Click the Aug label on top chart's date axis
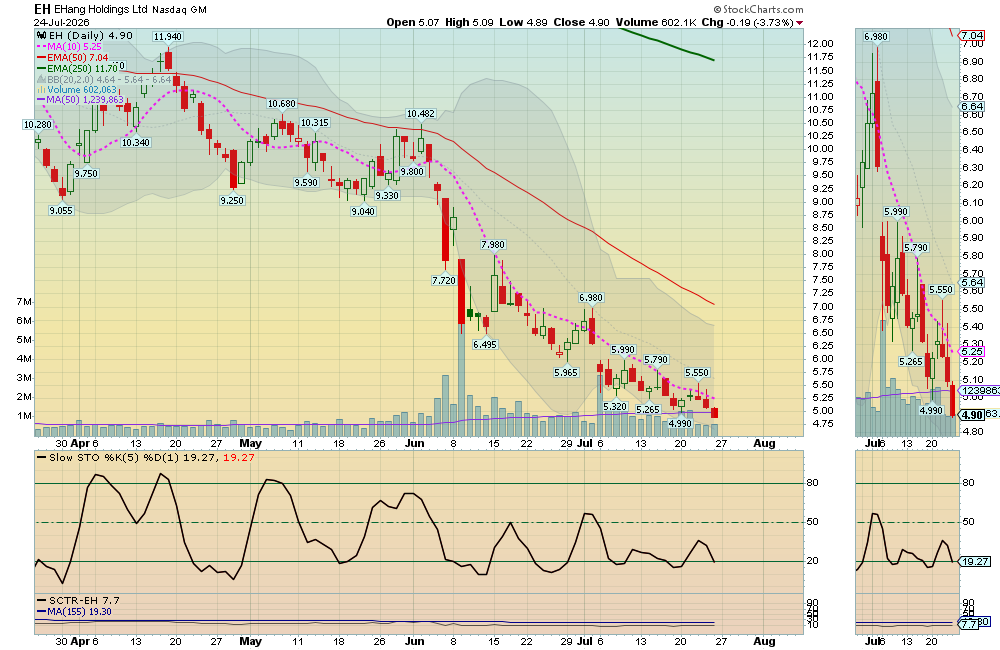 pos(764,443)
